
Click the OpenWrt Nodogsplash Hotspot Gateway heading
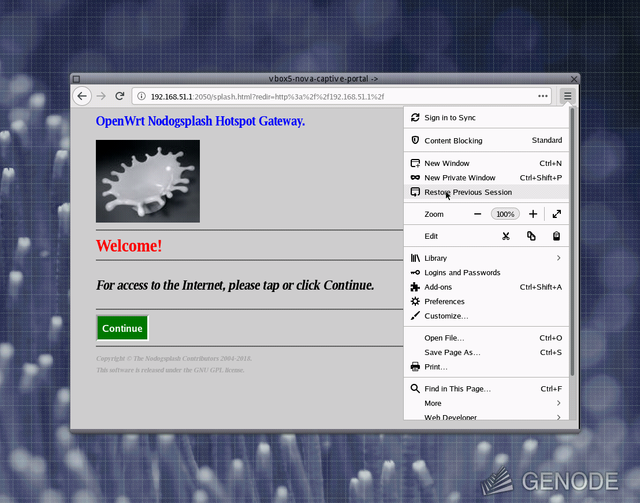[x=200, y=121]
